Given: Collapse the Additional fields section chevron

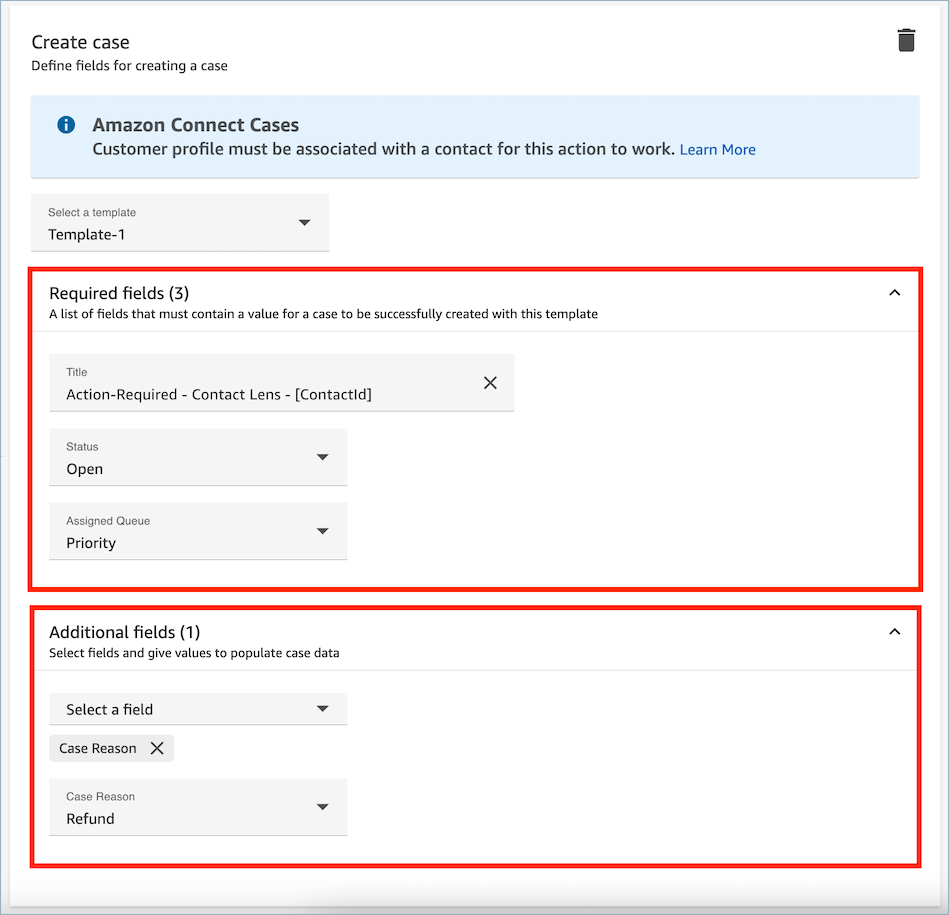Looking at the screenshot, I should [894, 632].
